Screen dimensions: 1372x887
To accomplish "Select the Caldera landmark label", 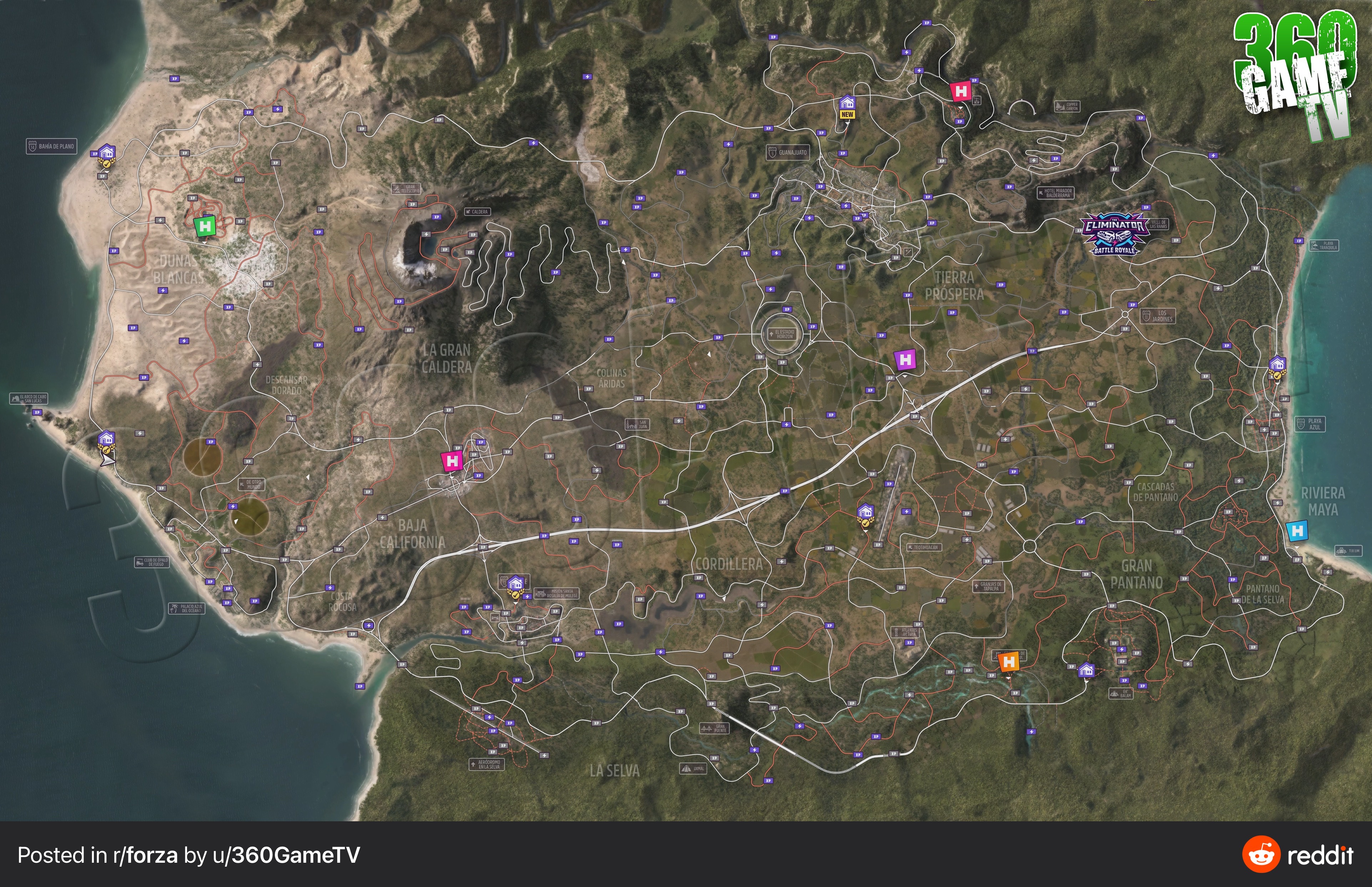I will pyautogui.click(x=477, y=212).
